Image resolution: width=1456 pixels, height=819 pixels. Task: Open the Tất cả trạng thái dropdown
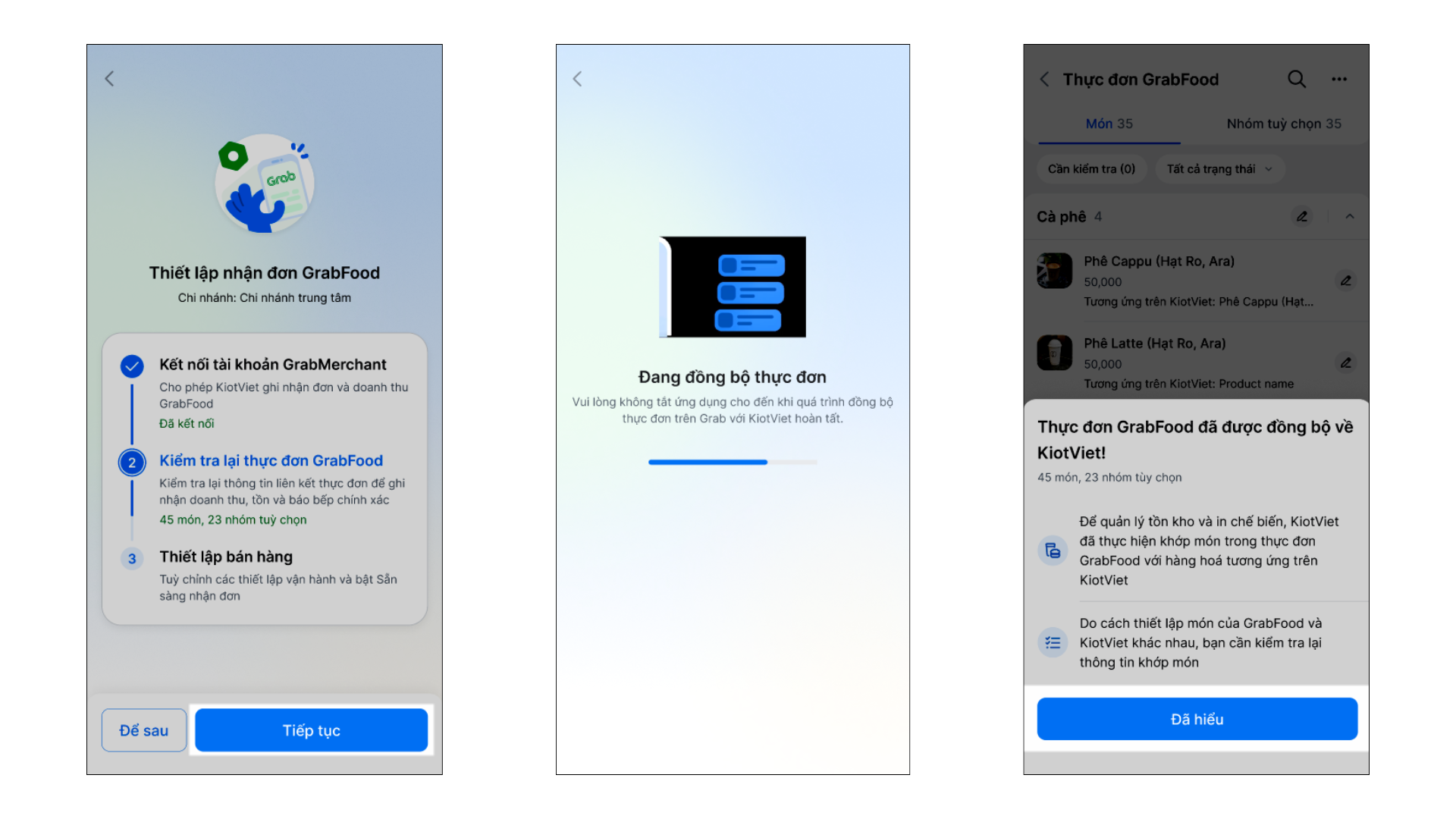[1219, 169]
